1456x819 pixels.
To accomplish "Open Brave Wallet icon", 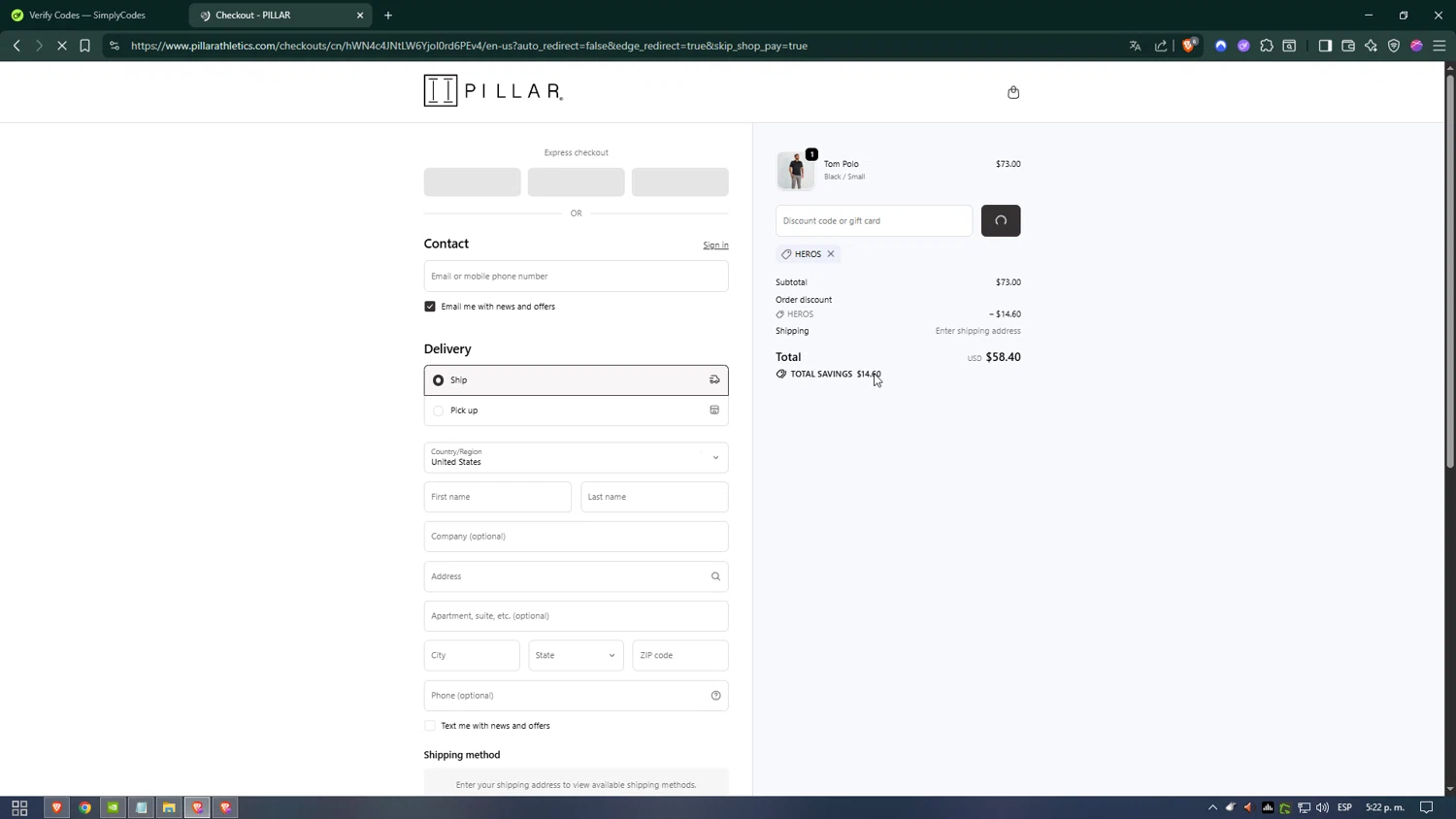I will [x=1348, y=46].
